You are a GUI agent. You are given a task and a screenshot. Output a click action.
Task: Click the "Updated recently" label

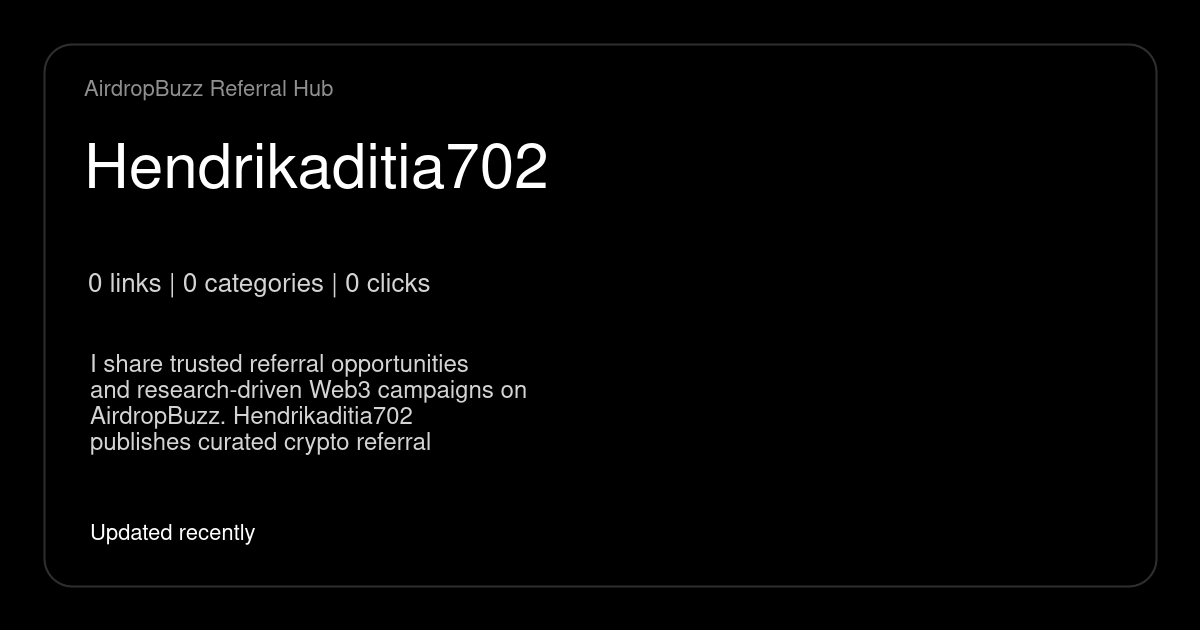tap(172, 533)
